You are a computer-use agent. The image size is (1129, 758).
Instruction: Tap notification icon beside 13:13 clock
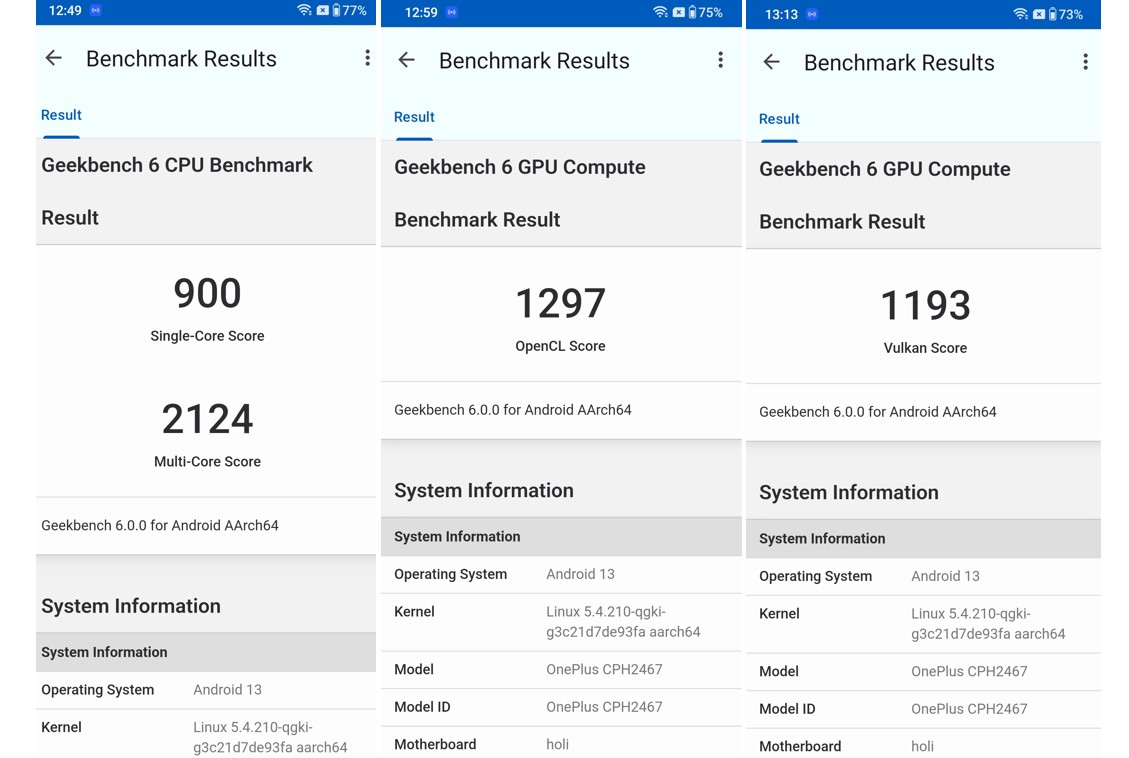click(811, 14)
